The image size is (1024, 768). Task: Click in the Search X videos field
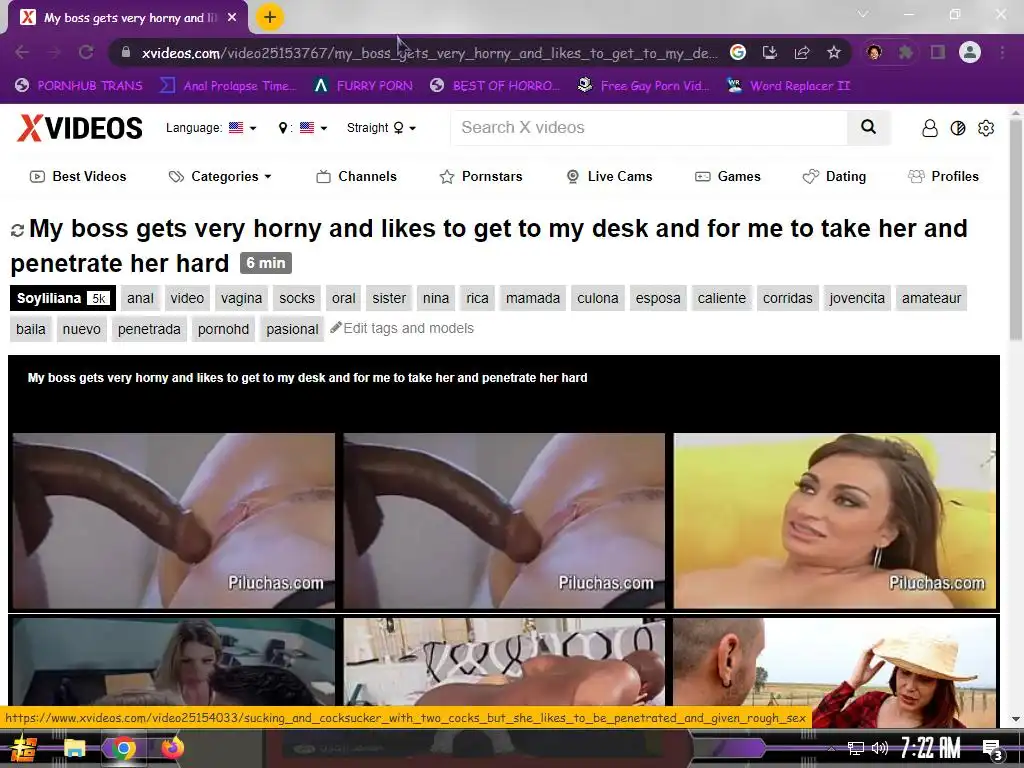point(649,127)
